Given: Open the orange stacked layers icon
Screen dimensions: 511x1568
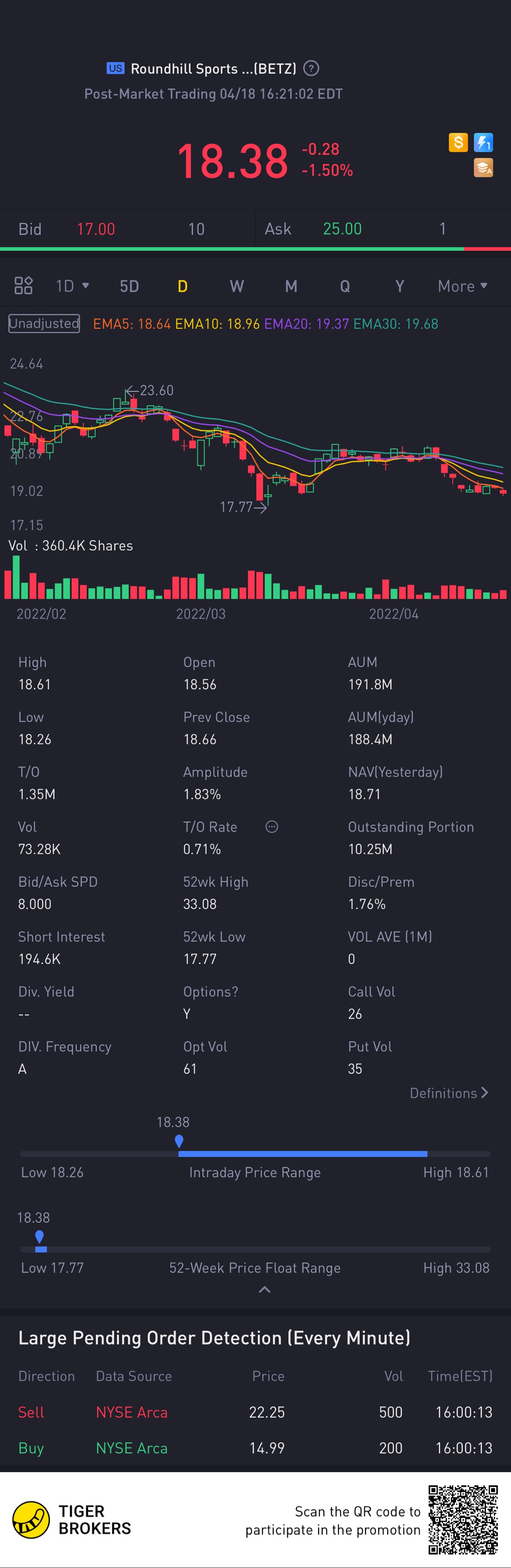Looking at the screenshot, I should [484, 168].
